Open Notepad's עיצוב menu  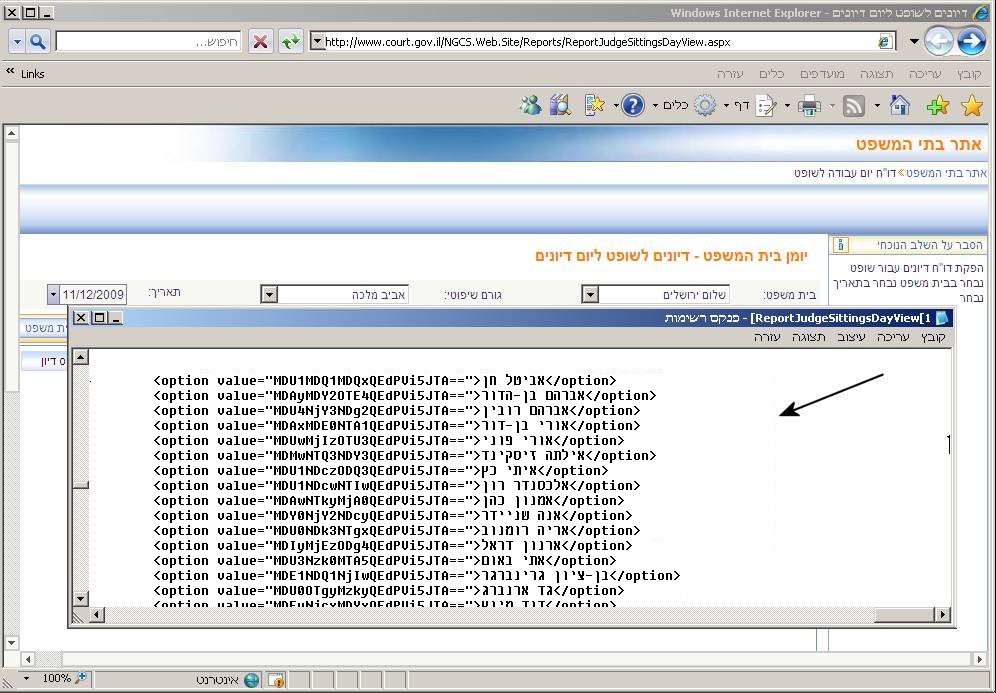tap(851, 337)
